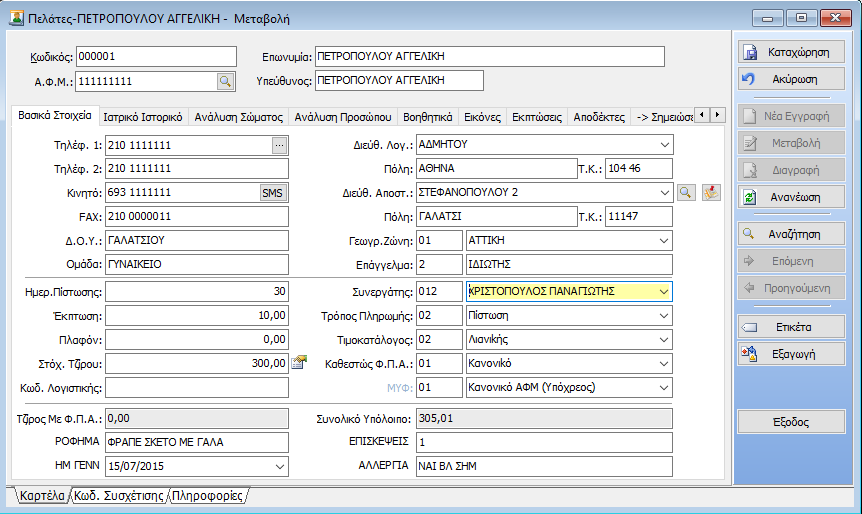Save record with Καταχώρηση button
The width and height of the screenshot is (862, 514).
point(791,52)
